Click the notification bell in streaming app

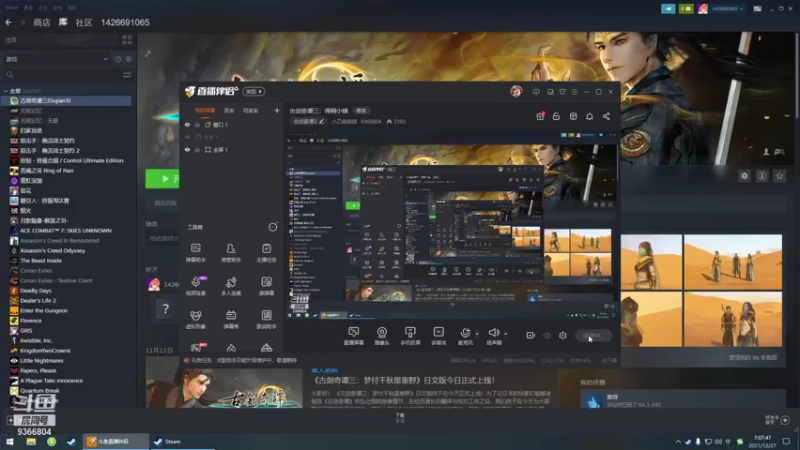click(x=589, y=116)
